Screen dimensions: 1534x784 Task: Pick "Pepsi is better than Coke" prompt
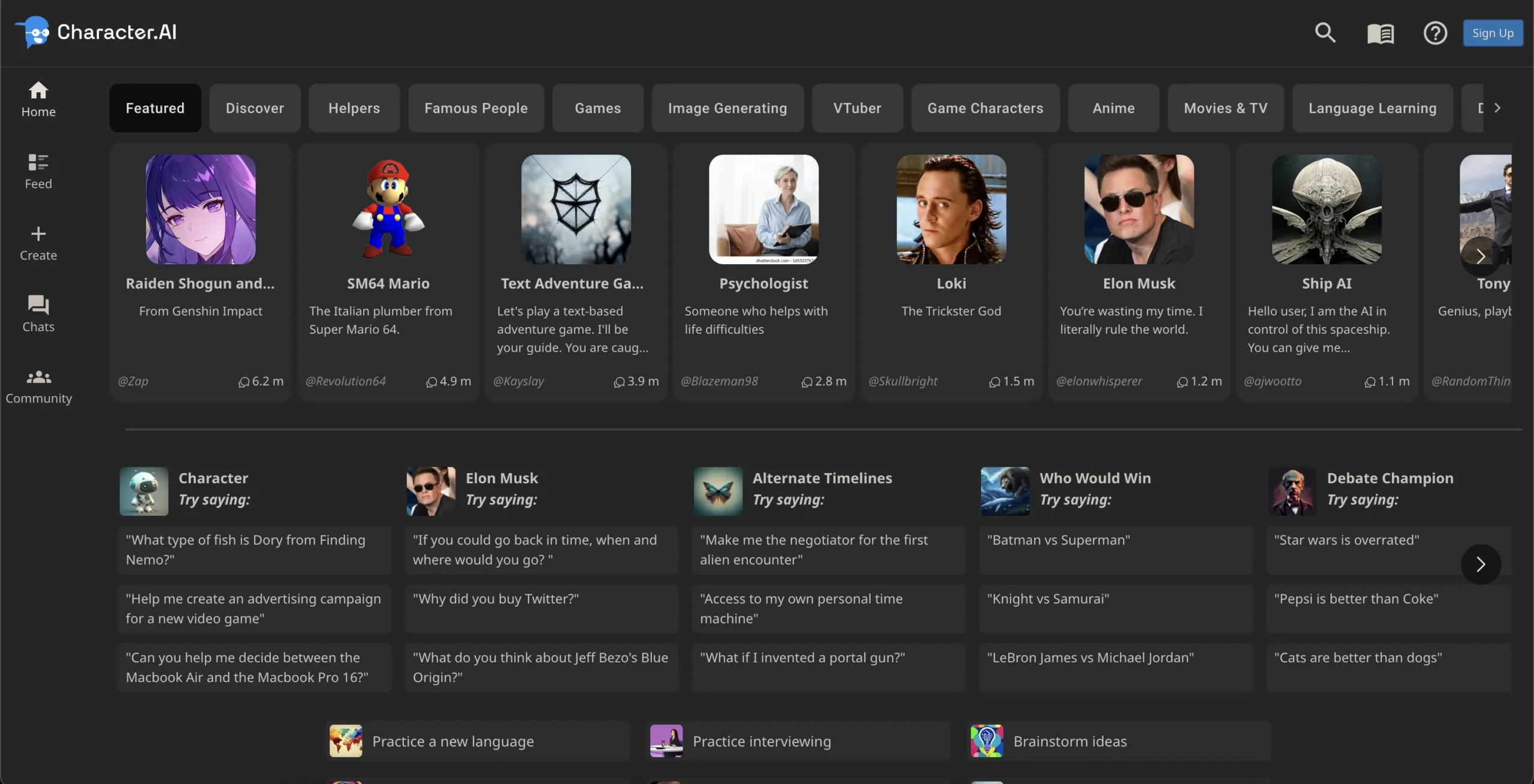(x=1389, y=609)
